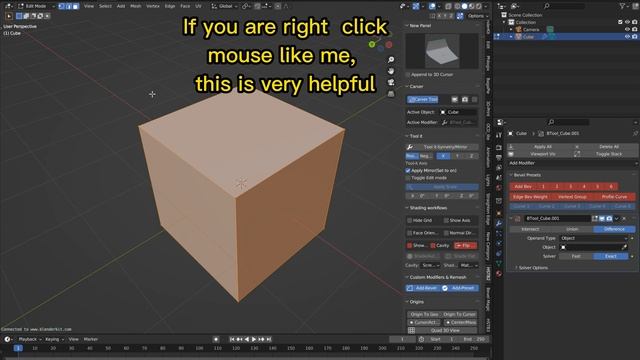This screenshot has width=640, height=360.
Task: Select rendered viewport shading mode
Action: tap(478, 6)
